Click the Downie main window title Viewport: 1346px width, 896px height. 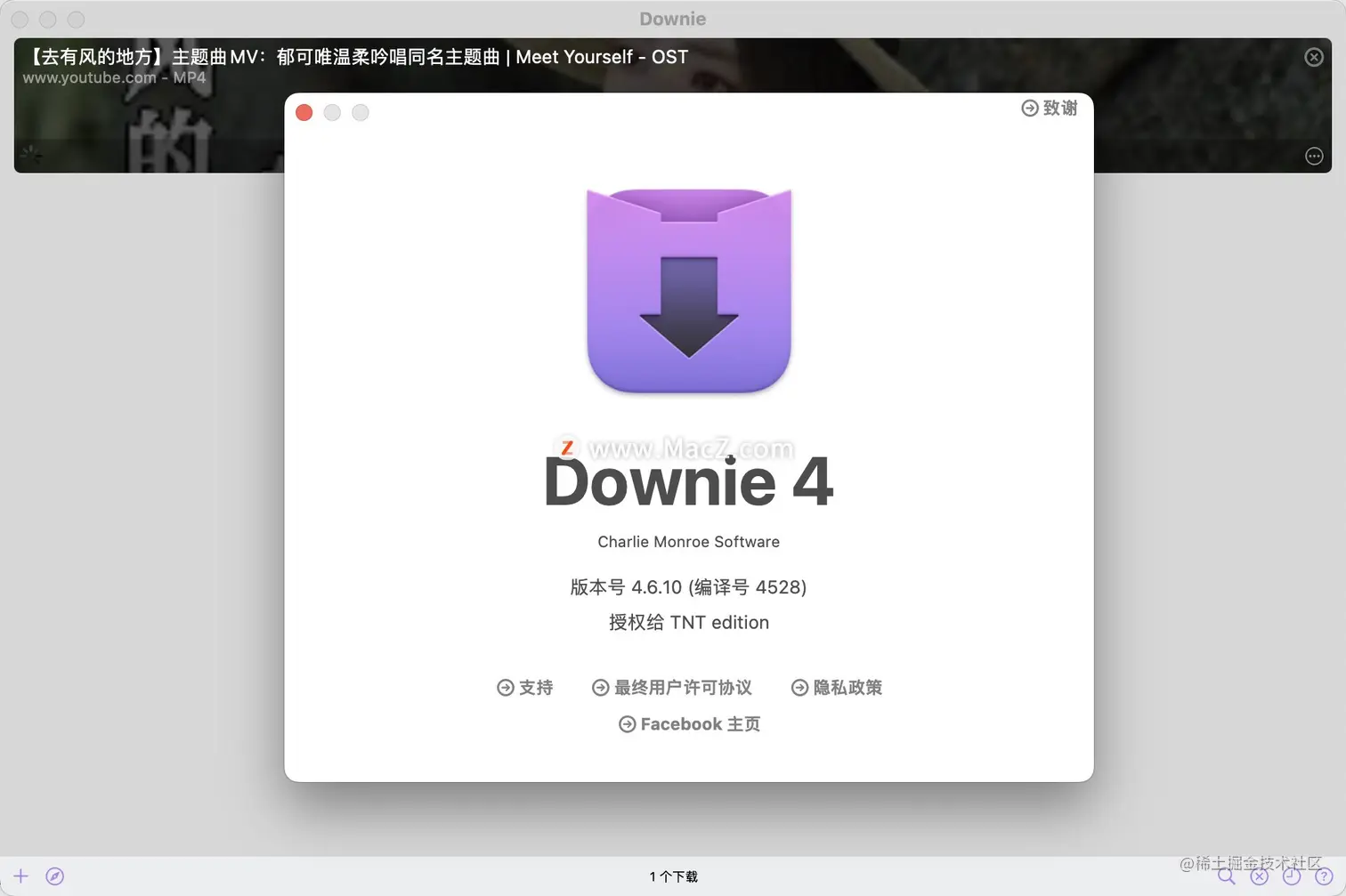click(x=673, y=19)
